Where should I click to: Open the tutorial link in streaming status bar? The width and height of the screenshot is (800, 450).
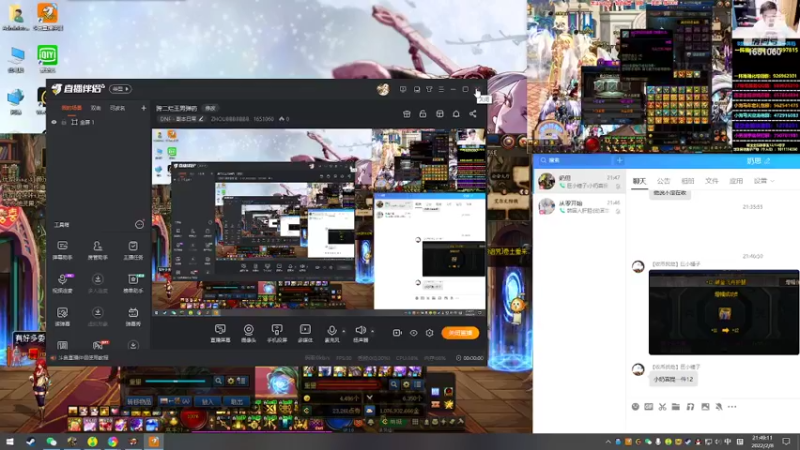click(83, 358)
